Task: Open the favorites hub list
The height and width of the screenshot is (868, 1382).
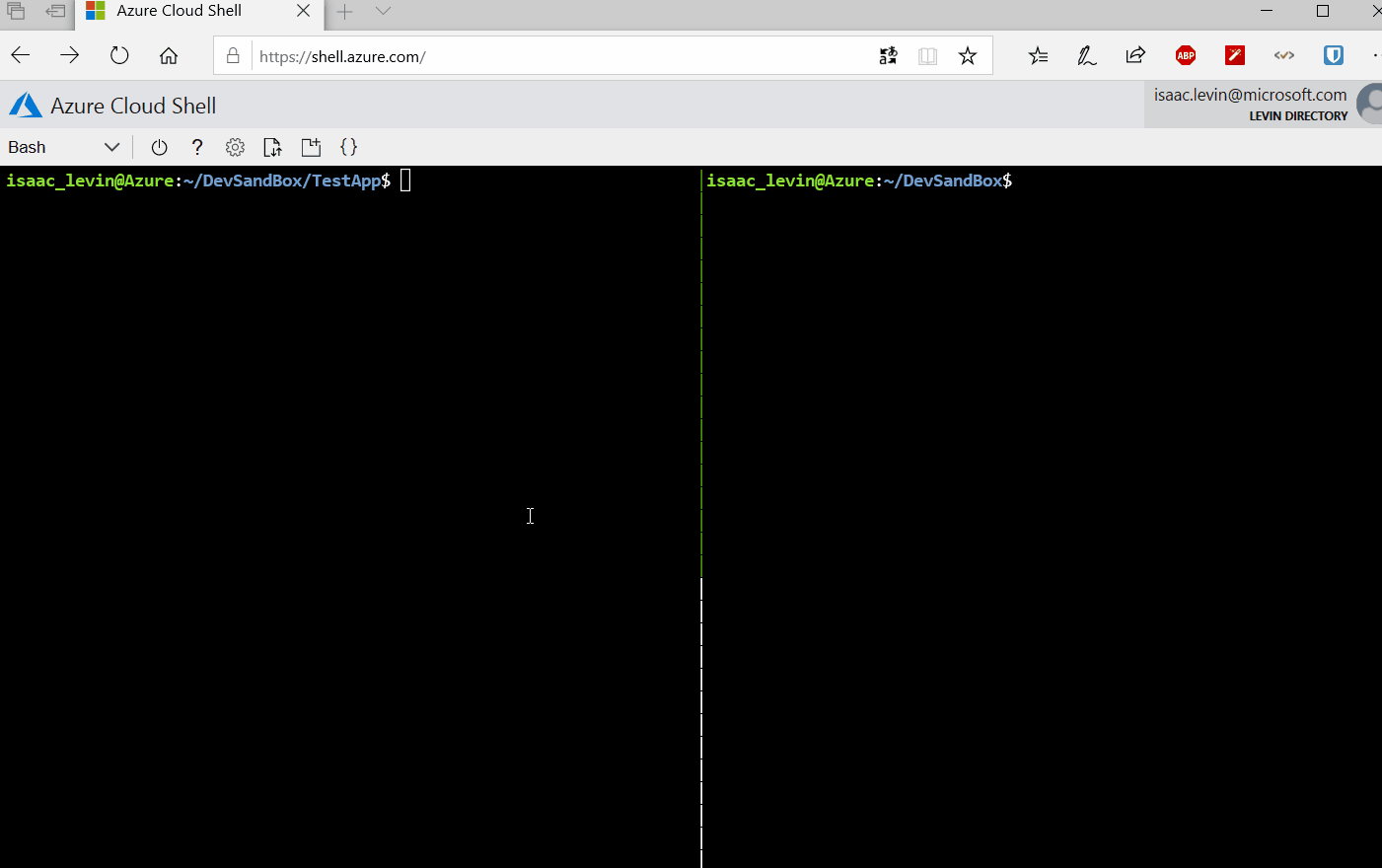Action: (x=1038, y=55)
